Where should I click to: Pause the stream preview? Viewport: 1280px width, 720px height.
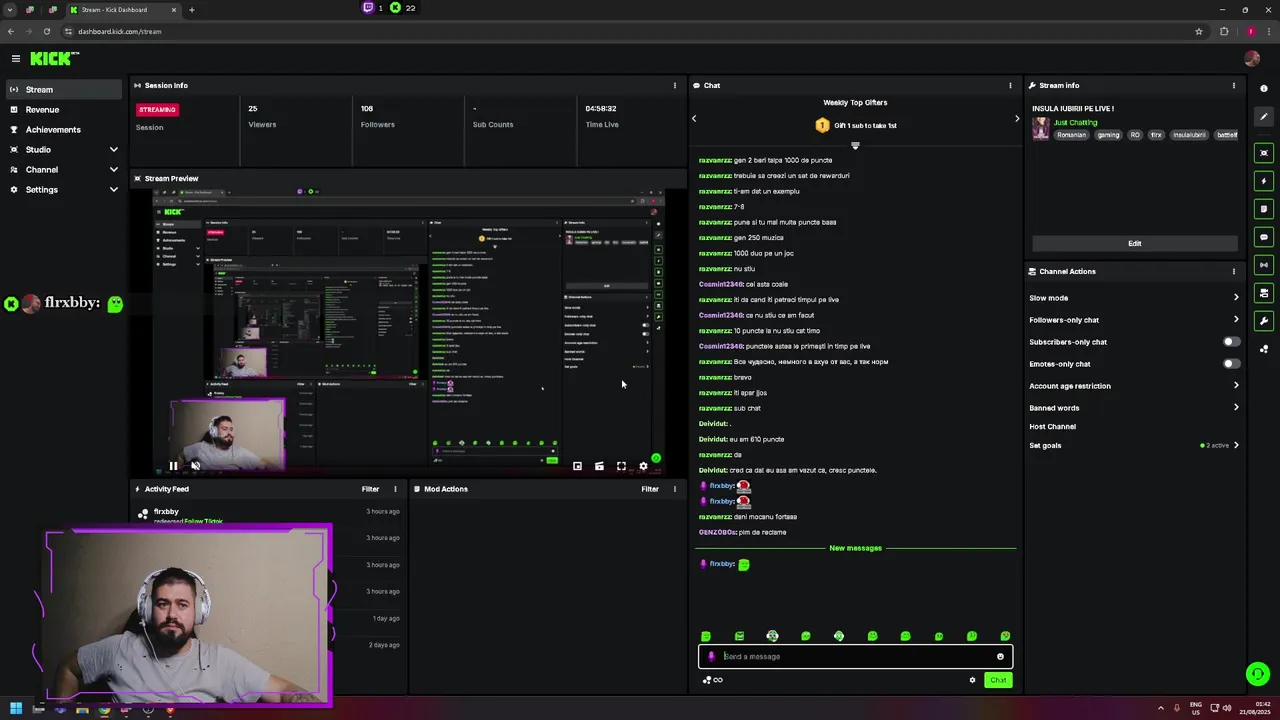173,466
